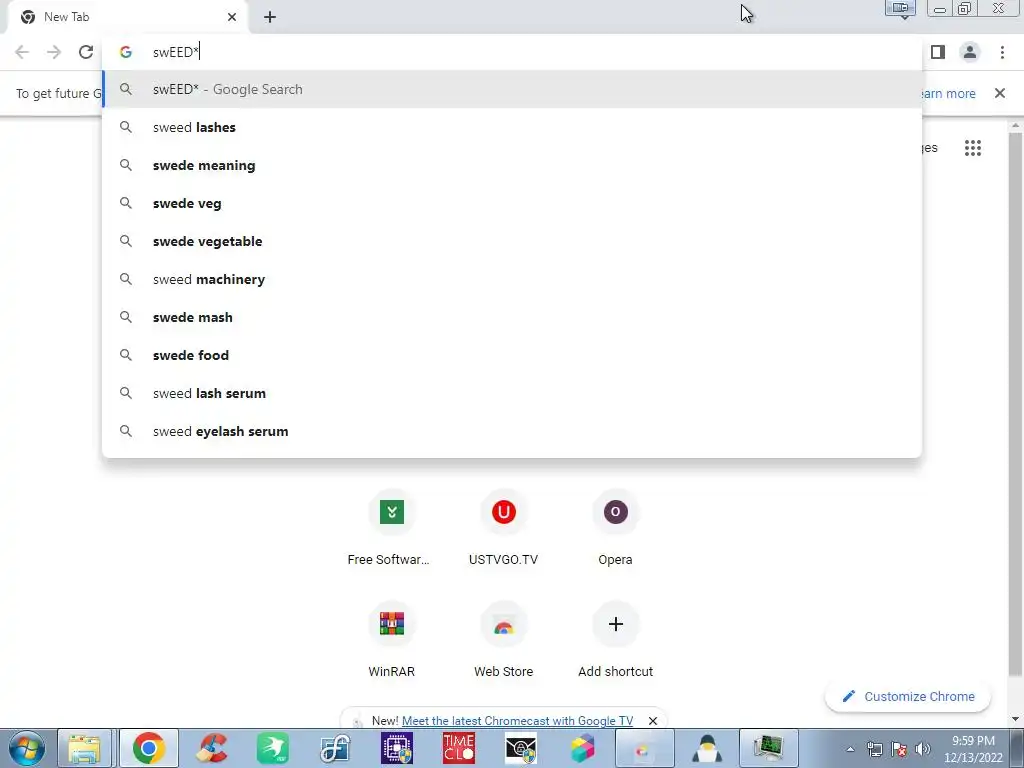The image size is (1024, 768).
Task: Open the Web Store shortcut
Action: tap(504, 640)
